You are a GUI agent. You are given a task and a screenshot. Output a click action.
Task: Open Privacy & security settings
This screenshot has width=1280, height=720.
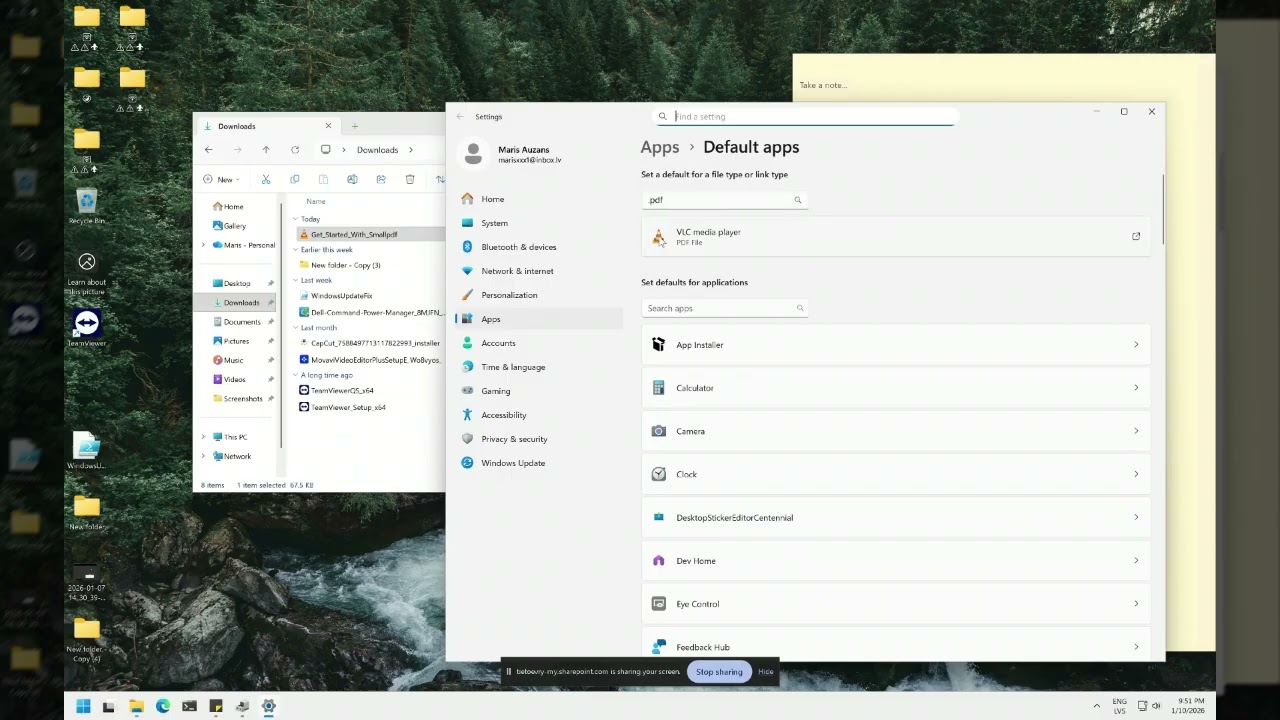tap(538, 439)
